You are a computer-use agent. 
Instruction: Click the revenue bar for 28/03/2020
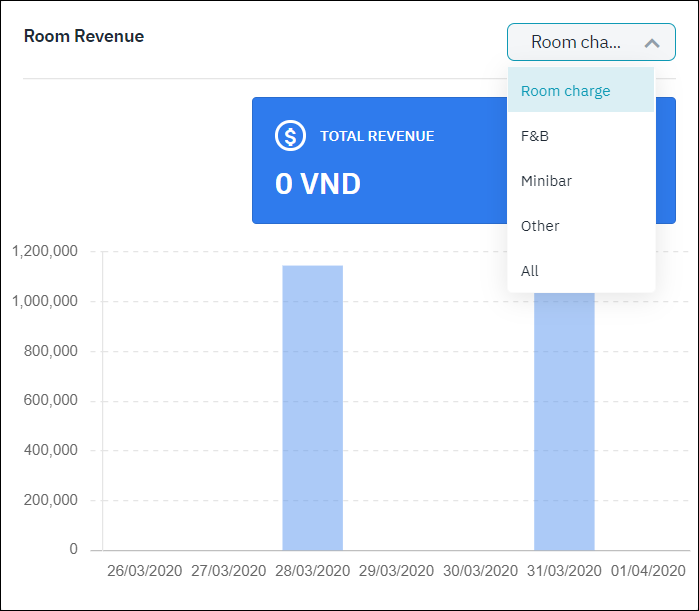pyautogui.click(x=312, y=408)
